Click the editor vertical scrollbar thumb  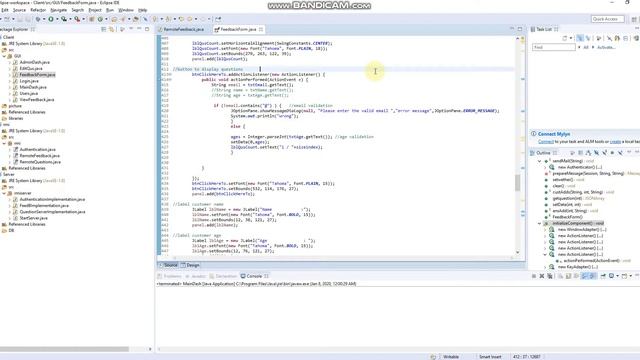coord(518,182)
